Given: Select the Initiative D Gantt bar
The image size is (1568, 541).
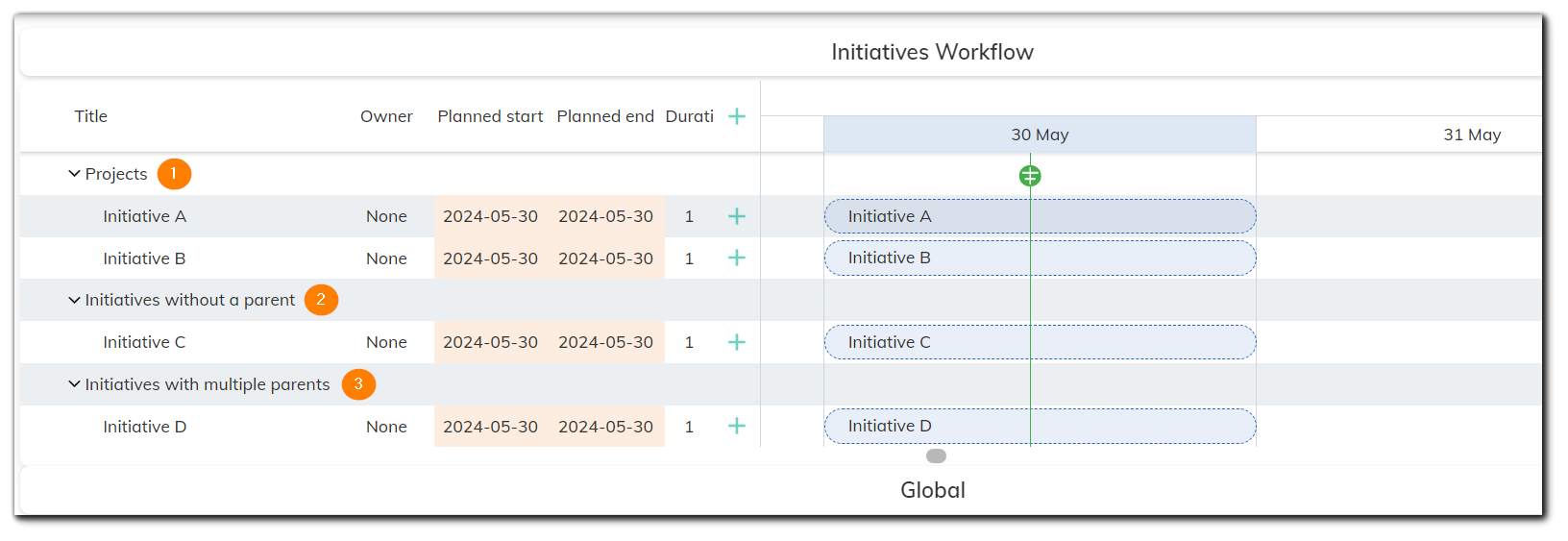Looking at the screenshot, I should (1040, 426).
